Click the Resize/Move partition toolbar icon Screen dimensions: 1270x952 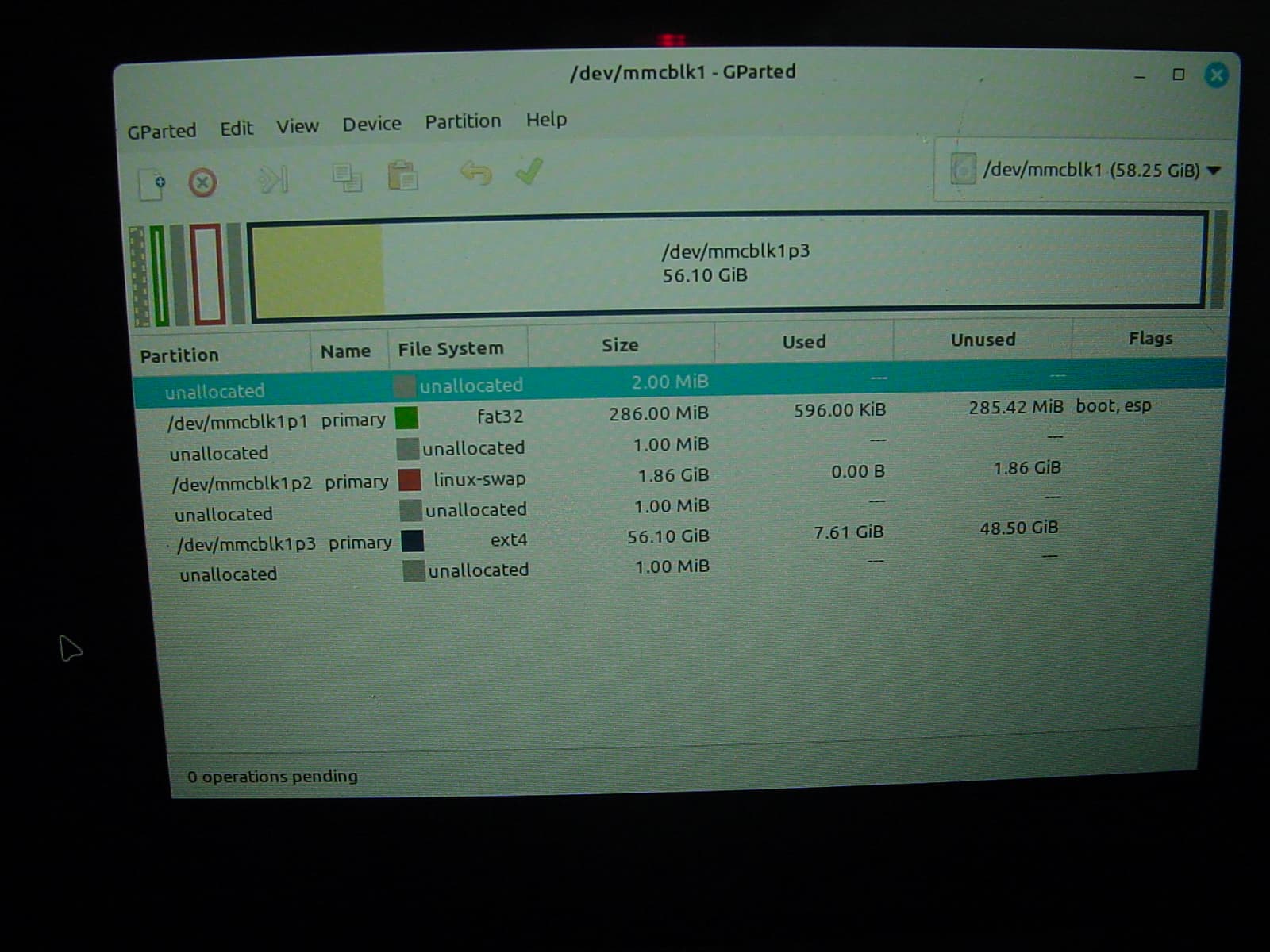coord(273,179)
